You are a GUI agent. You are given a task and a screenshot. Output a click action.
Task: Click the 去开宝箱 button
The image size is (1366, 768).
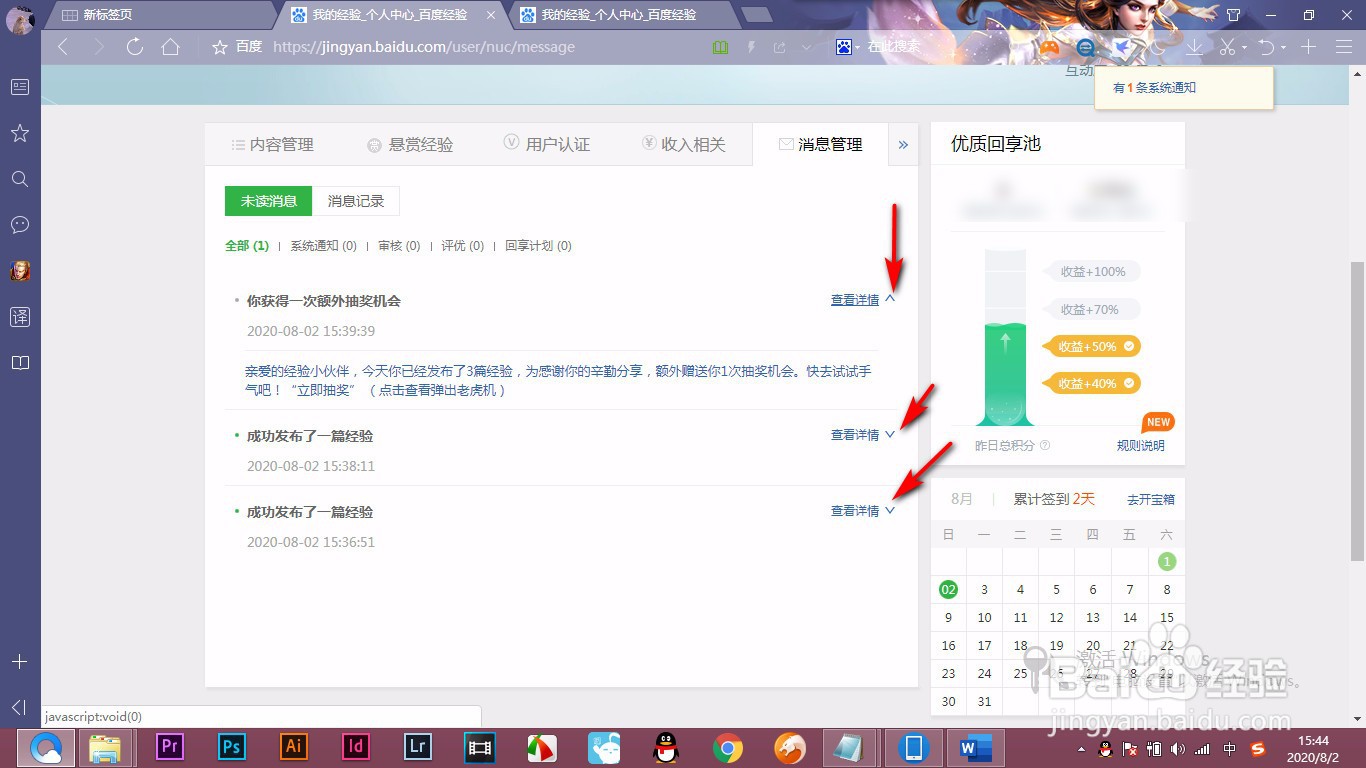pos(1150,499)
